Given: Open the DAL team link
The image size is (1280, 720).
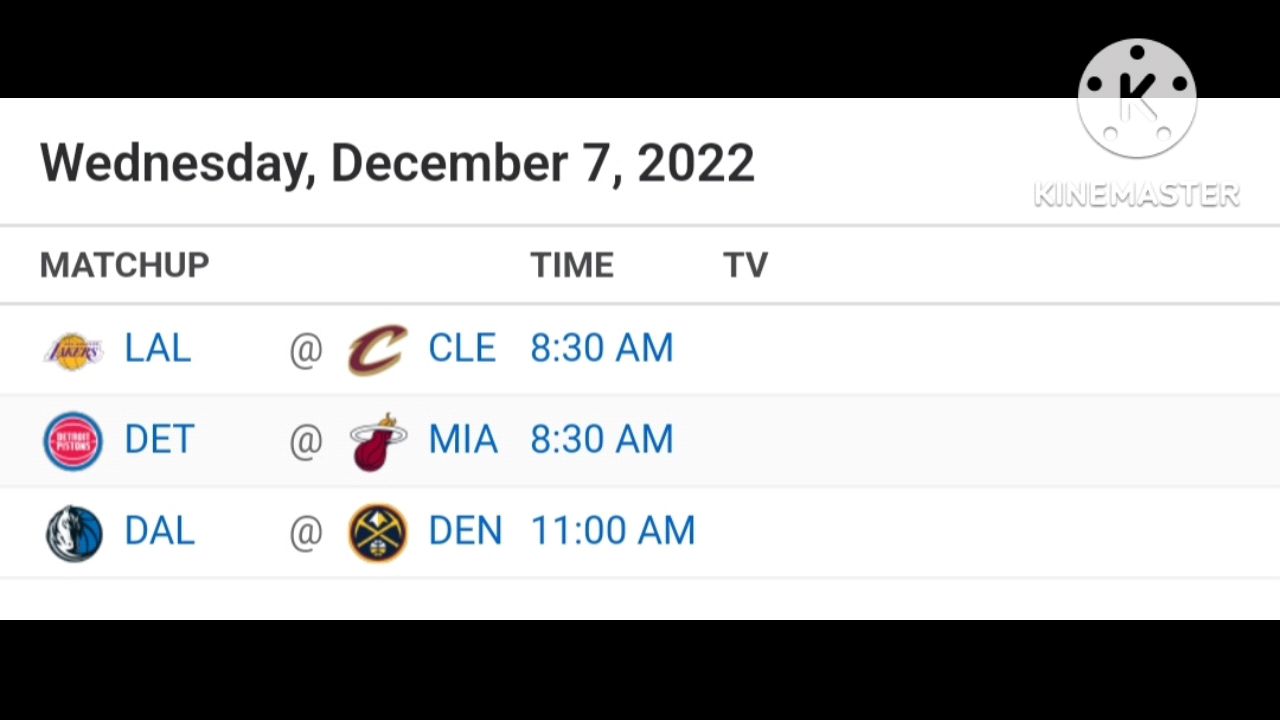Looking at the screenshot, I should (x=159, y=531).
